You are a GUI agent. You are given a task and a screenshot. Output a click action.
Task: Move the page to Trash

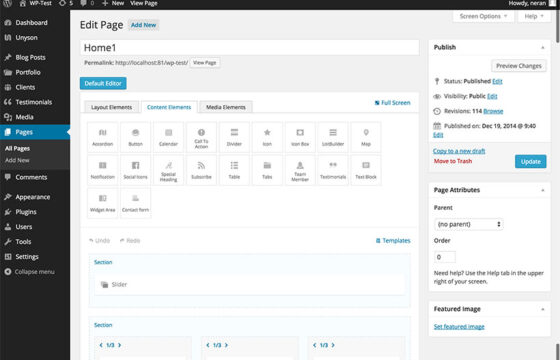453,161
